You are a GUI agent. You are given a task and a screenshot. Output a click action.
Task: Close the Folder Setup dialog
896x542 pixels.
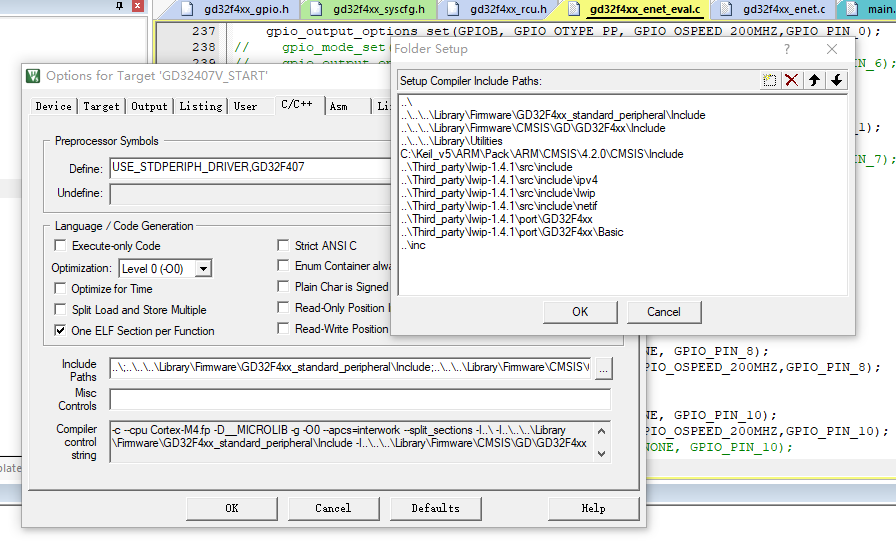[832, 49]
